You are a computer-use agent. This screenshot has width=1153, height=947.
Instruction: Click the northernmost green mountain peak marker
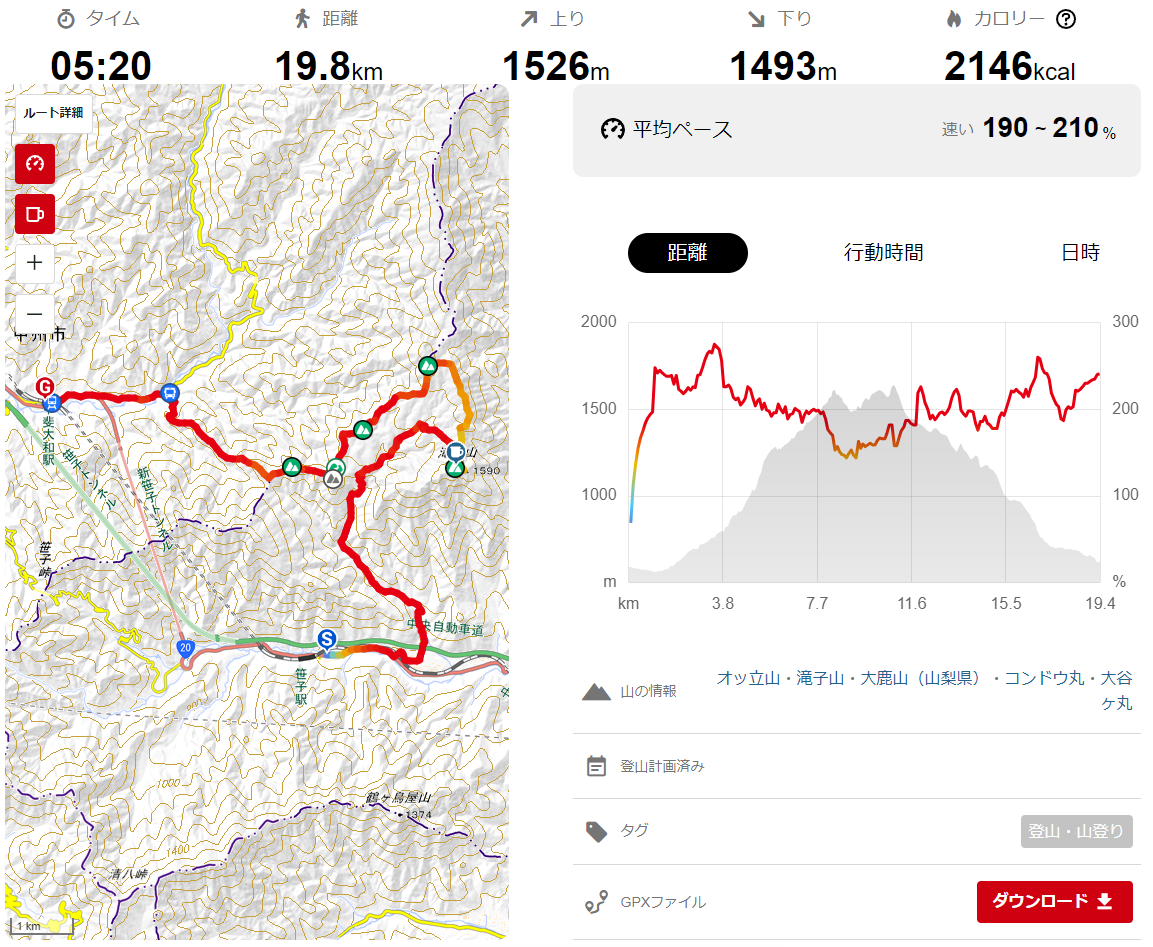[x=428, y=365]
